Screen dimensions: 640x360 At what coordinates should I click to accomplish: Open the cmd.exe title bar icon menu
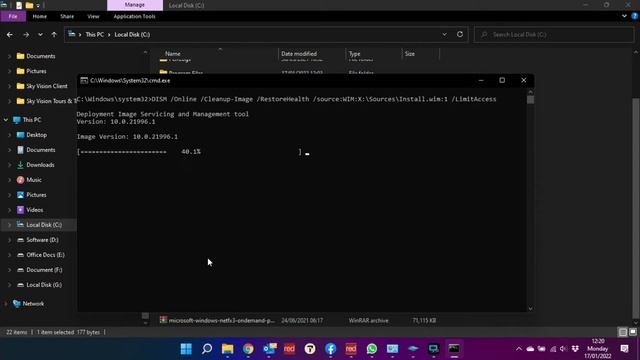coord(84,80)
